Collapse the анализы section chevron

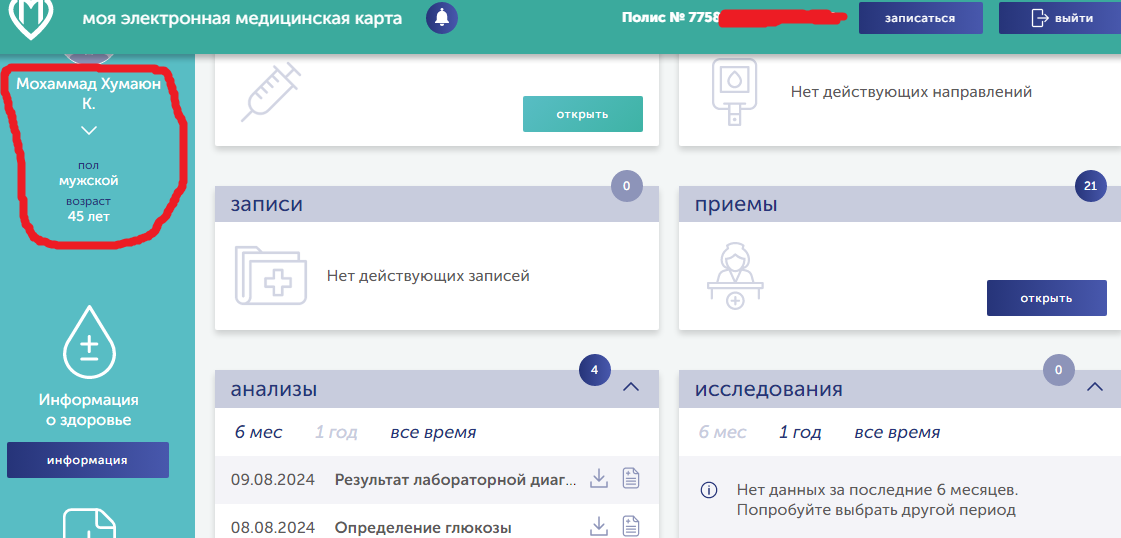click(631, 387)
